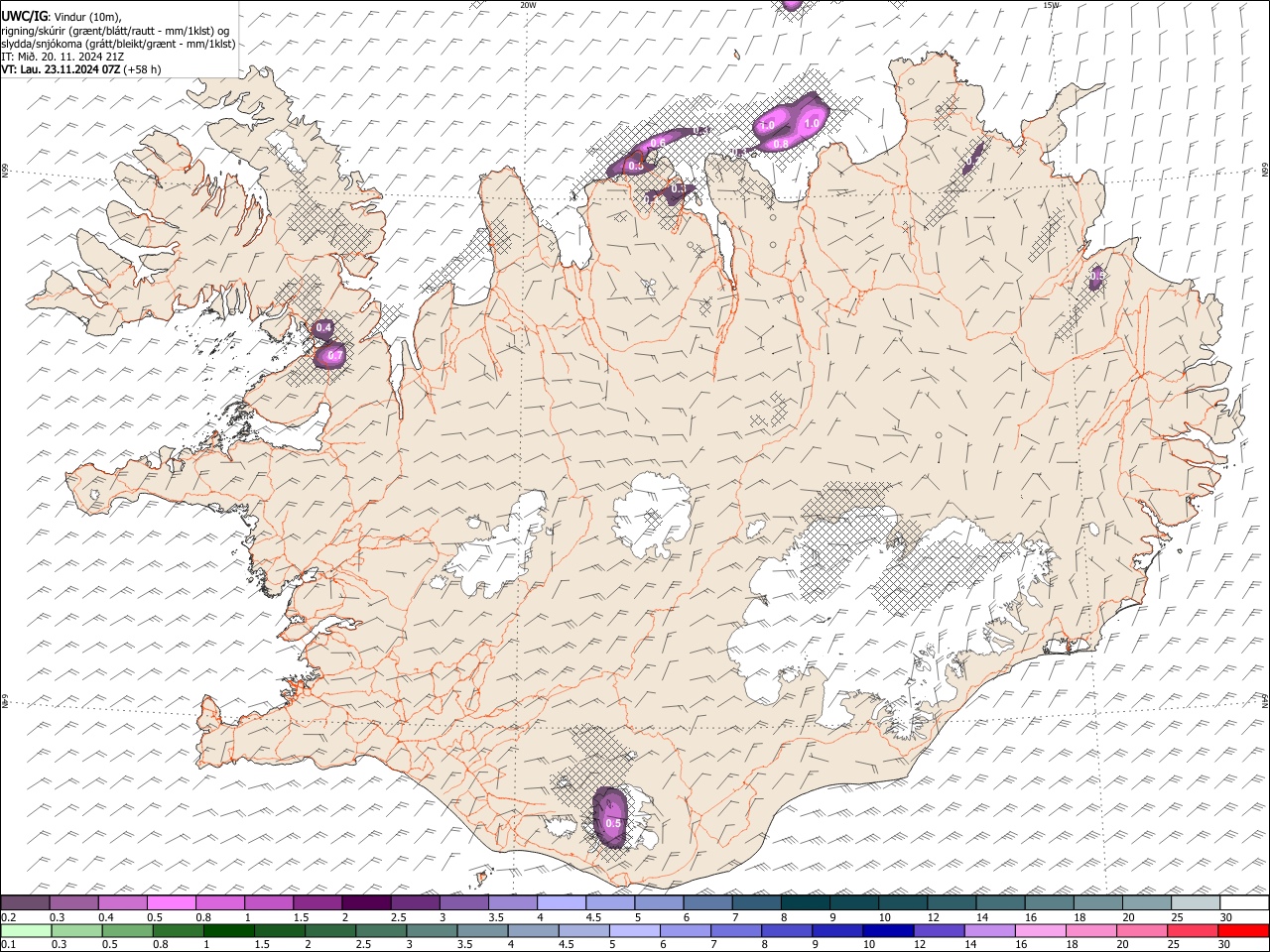
Task: Pick the bottom-row legend swatch labeled 8
Action: [787, 930]
